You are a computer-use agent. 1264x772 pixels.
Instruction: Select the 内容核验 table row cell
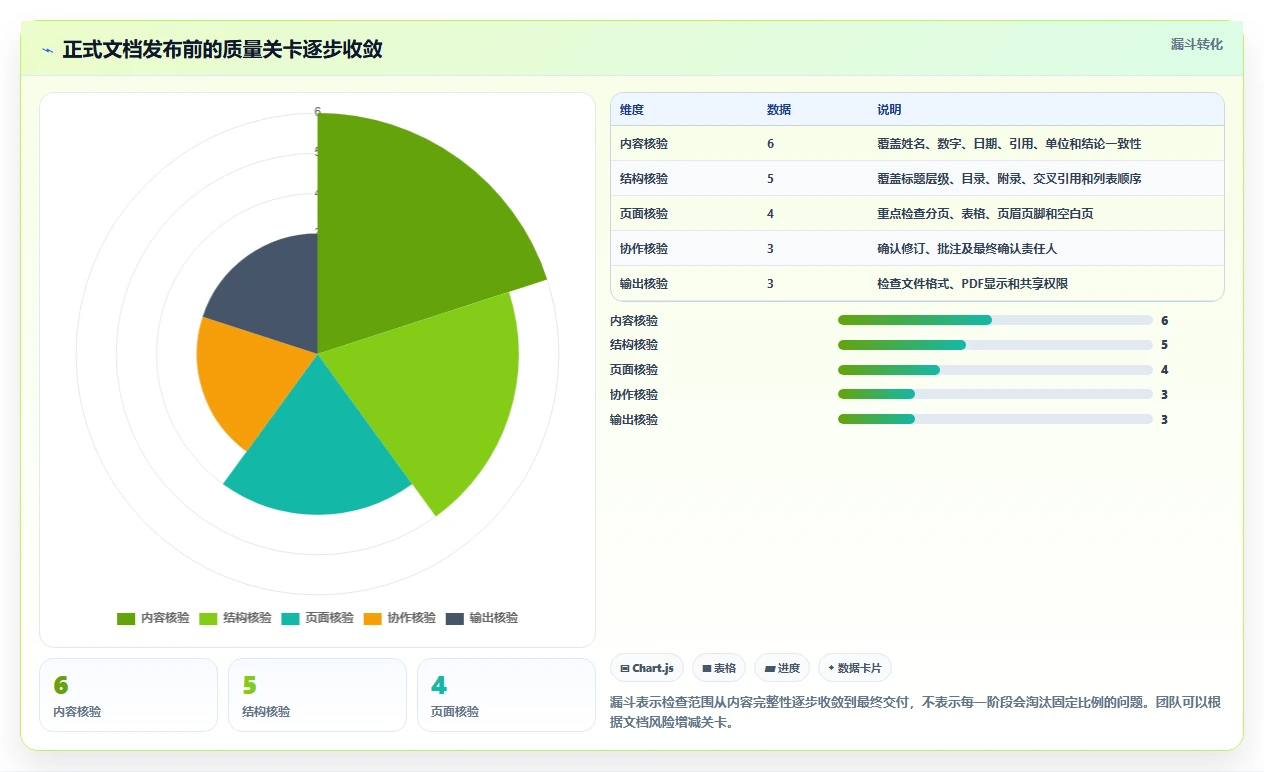[644, 144]
